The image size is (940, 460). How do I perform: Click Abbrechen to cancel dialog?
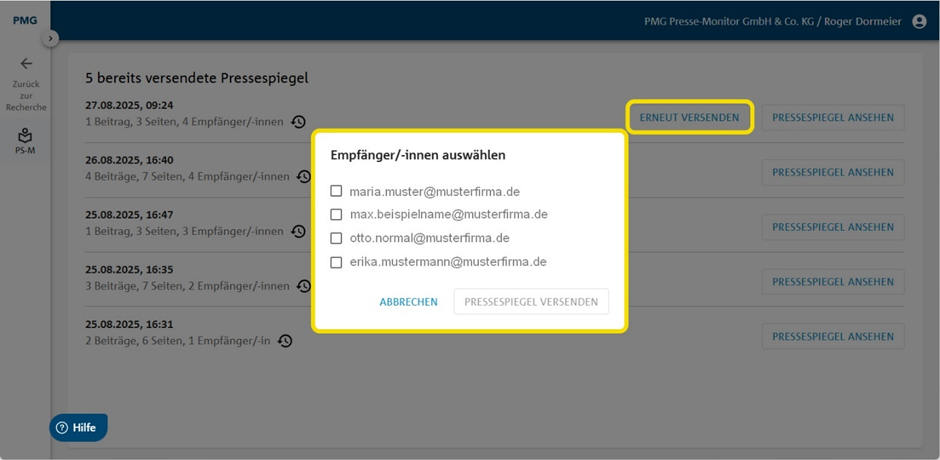click(408, 302)
